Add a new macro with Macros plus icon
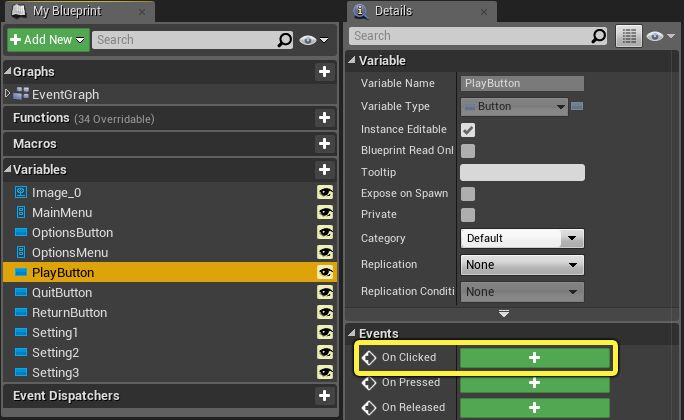The width and height of the screenshot is (684, 420). point(324,144)
